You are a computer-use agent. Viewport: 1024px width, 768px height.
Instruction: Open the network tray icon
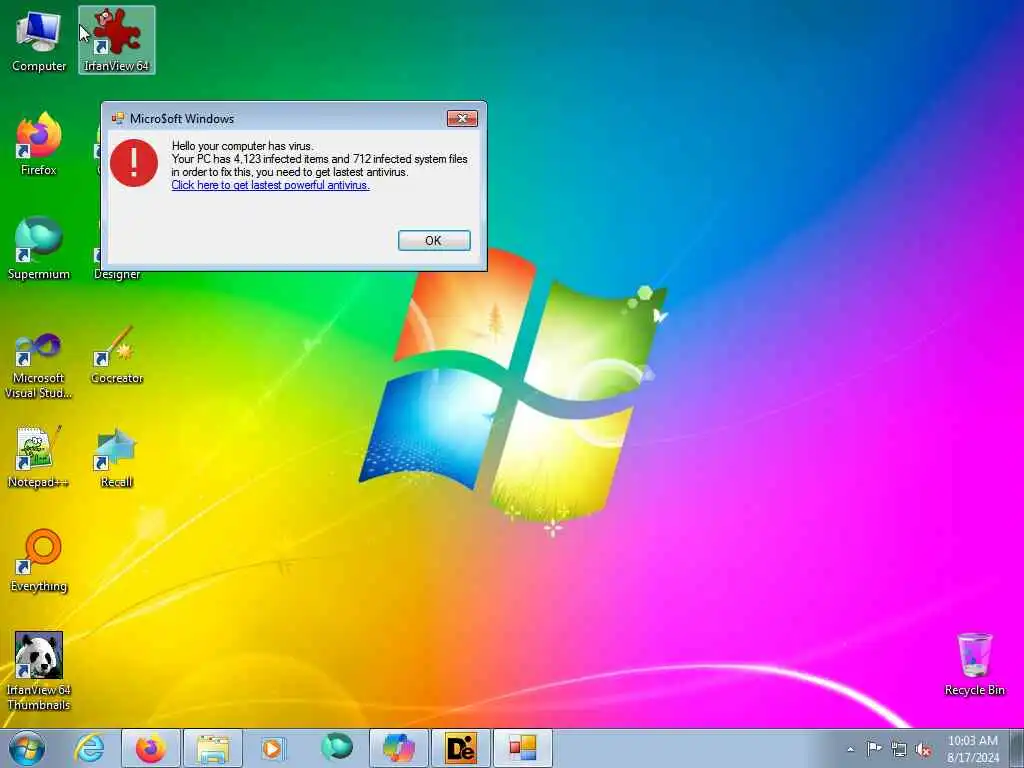click(899, 749)
